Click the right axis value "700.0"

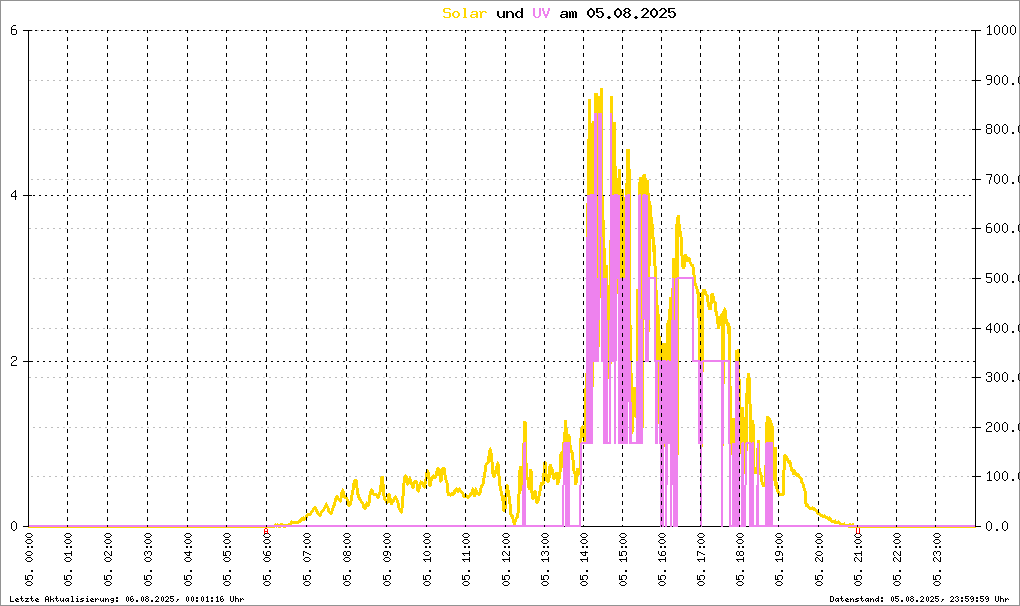coord(1002,179)
